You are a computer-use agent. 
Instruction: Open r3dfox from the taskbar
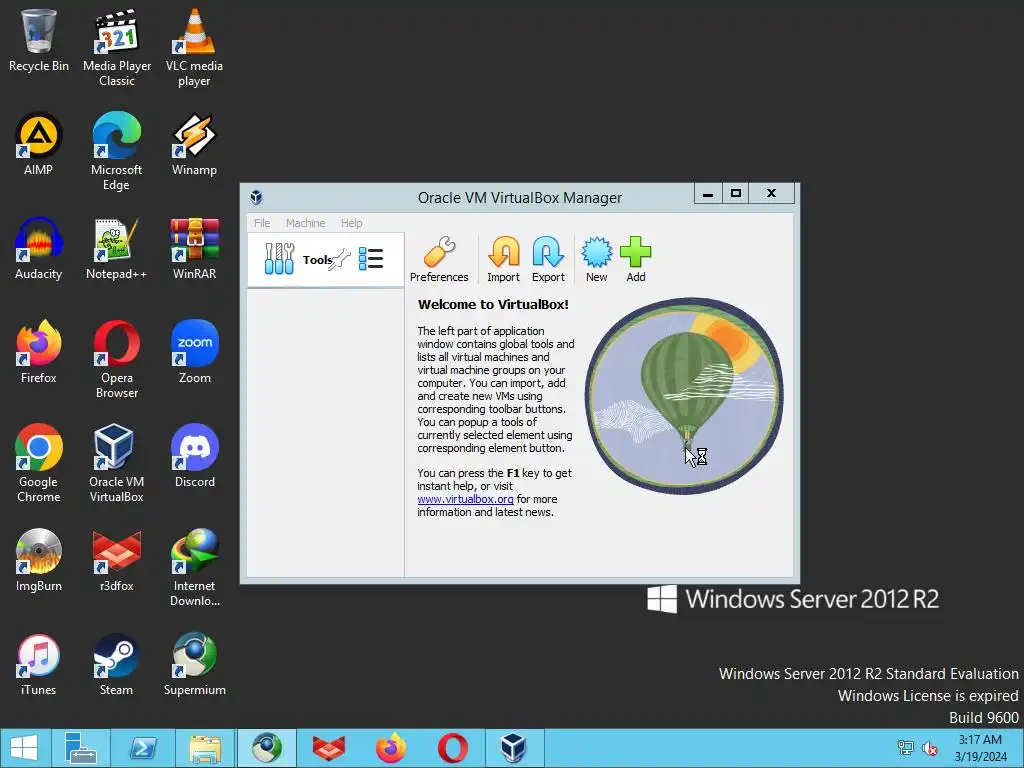328,748
